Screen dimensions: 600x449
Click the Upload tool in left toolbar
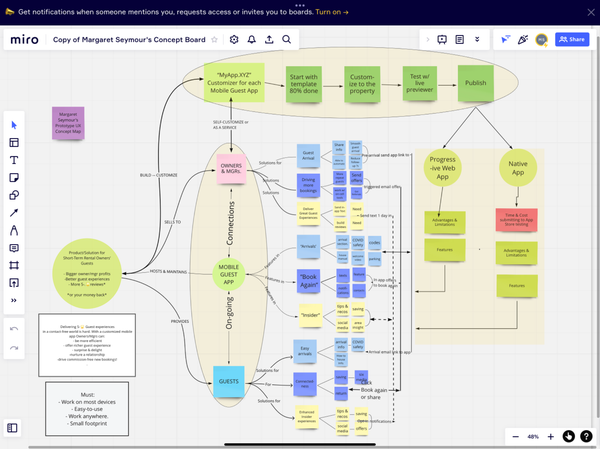click(x=14, y=282)
